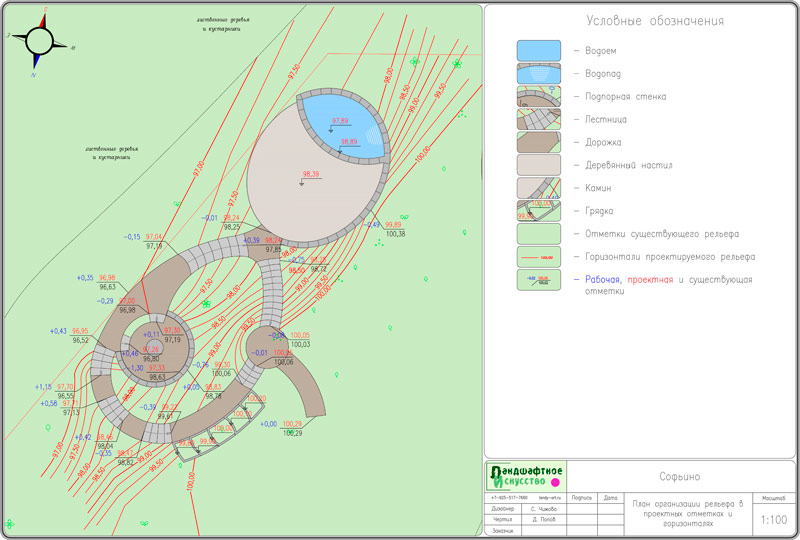
Task: Click the Д. Попов name cell
Action: pyautogui.click(x=543, y=520)
